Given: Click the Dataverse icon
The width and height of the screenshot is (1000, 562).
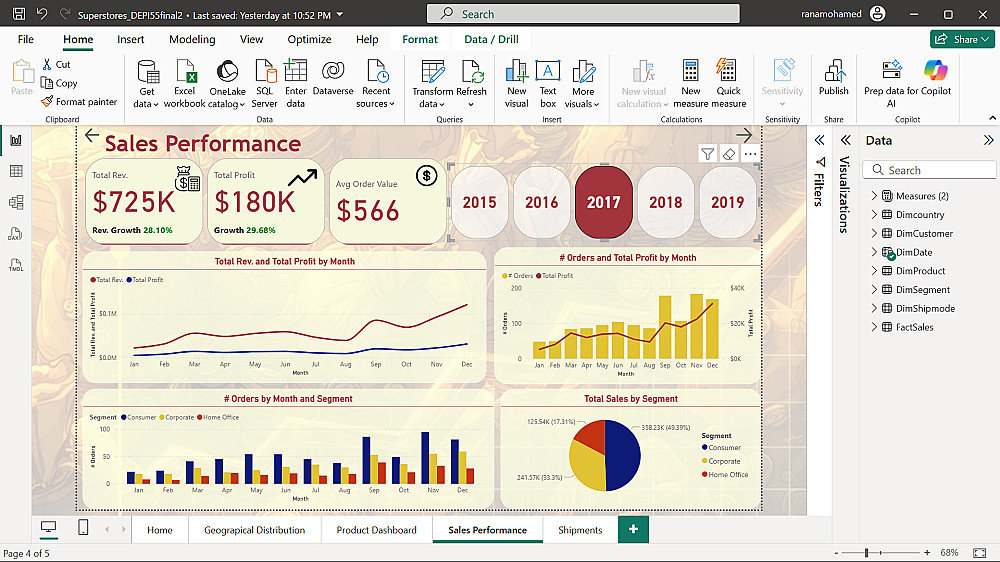Looking at the screenshot, I should 333,72.
